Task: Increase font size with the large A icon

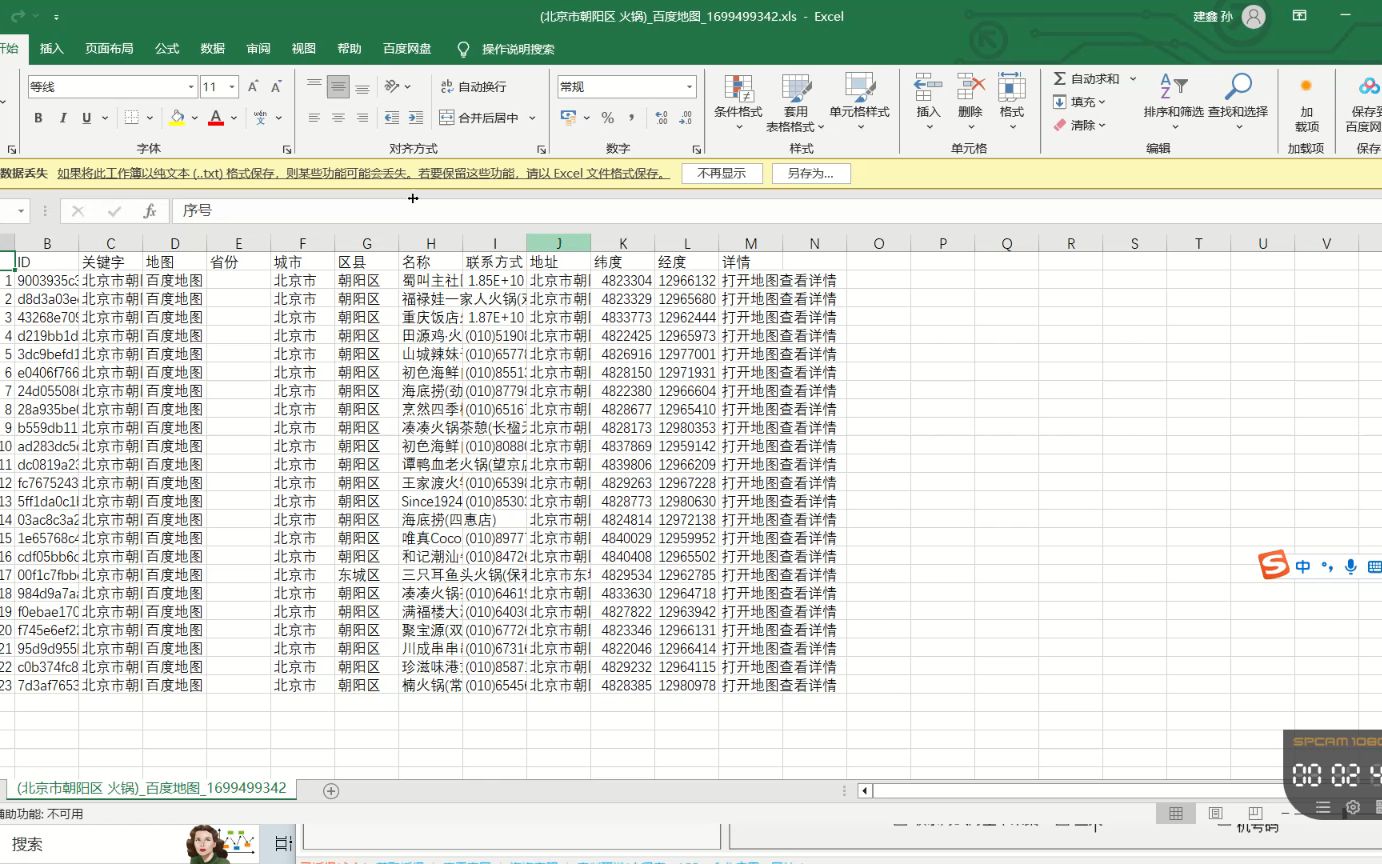Action: coord(253,87)
